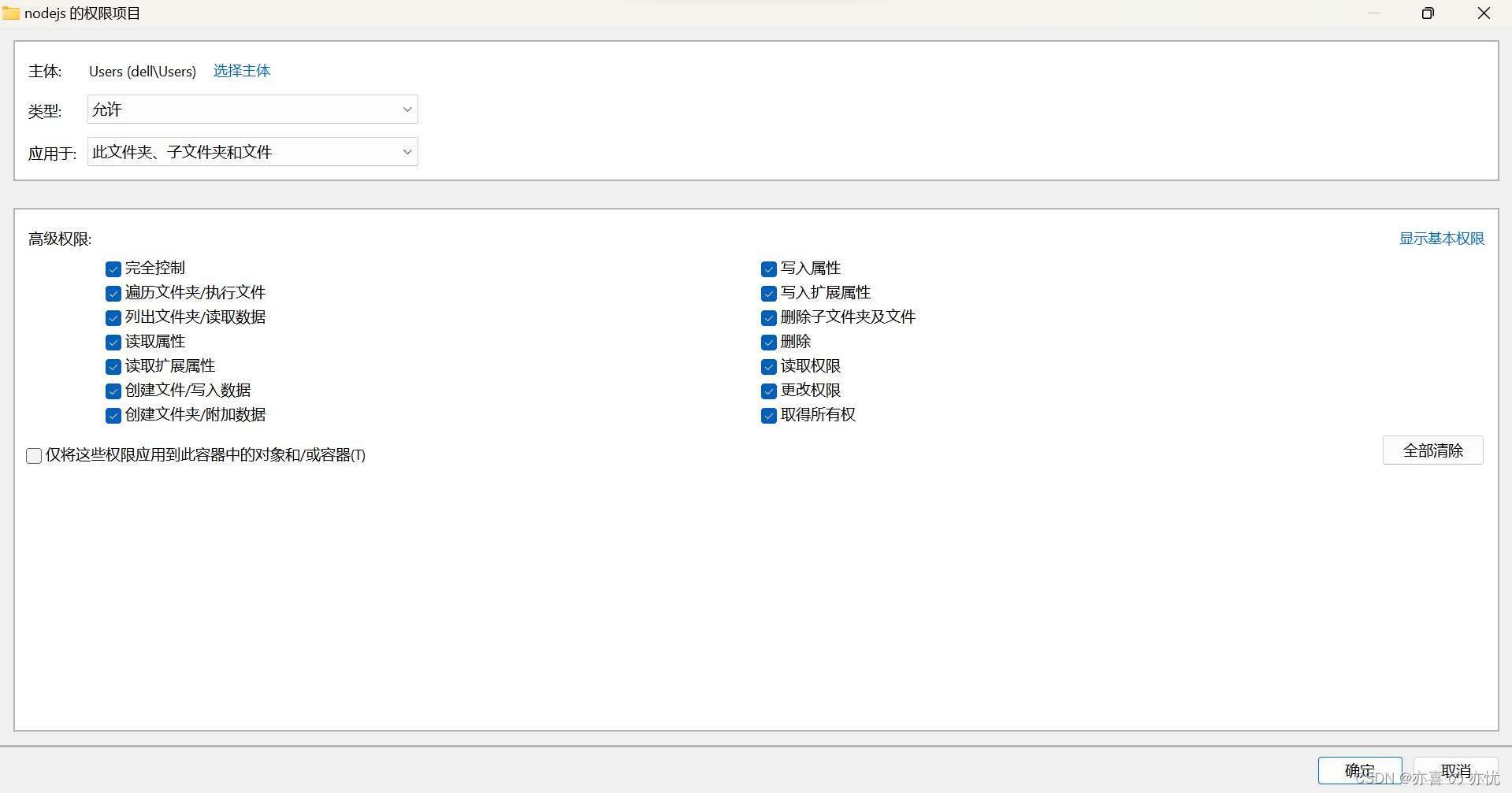The width and height of the screenshot is (1512, 793).
Task: Uncheck 删除子文件夹及文件 permission
Action: (769, 318)
